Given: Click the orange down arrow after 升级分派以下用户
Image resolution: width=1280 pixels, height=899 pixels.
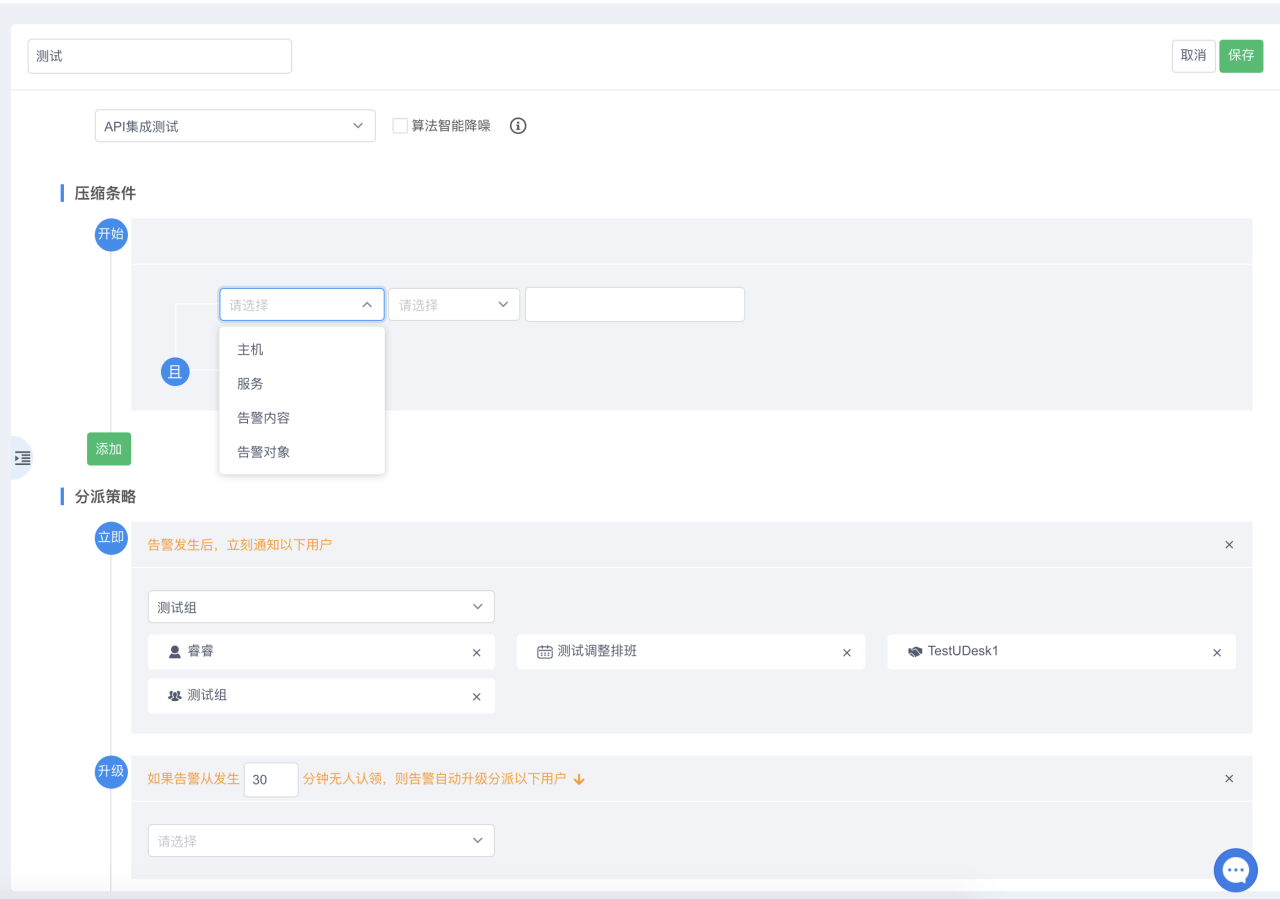Looking at the screenshot, I should pos(578,779).
